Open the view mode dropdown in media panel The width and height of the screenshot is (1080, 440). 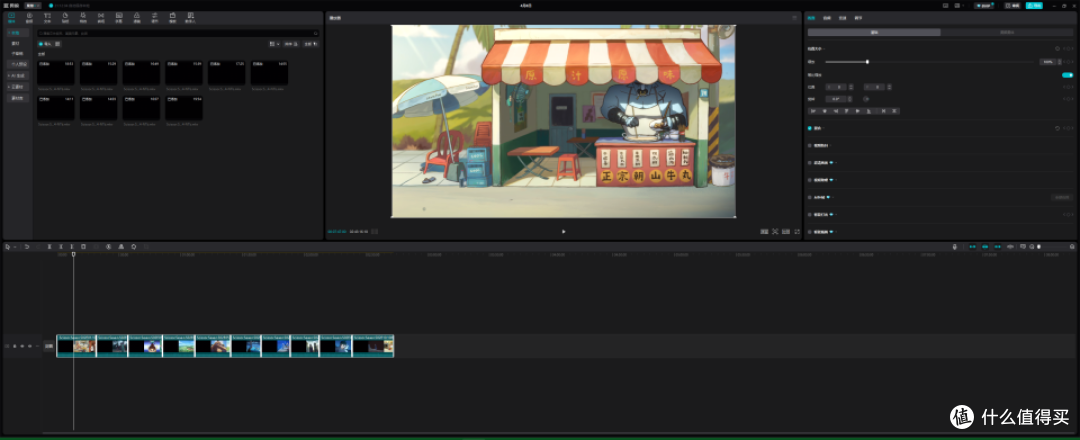point(275,43)
